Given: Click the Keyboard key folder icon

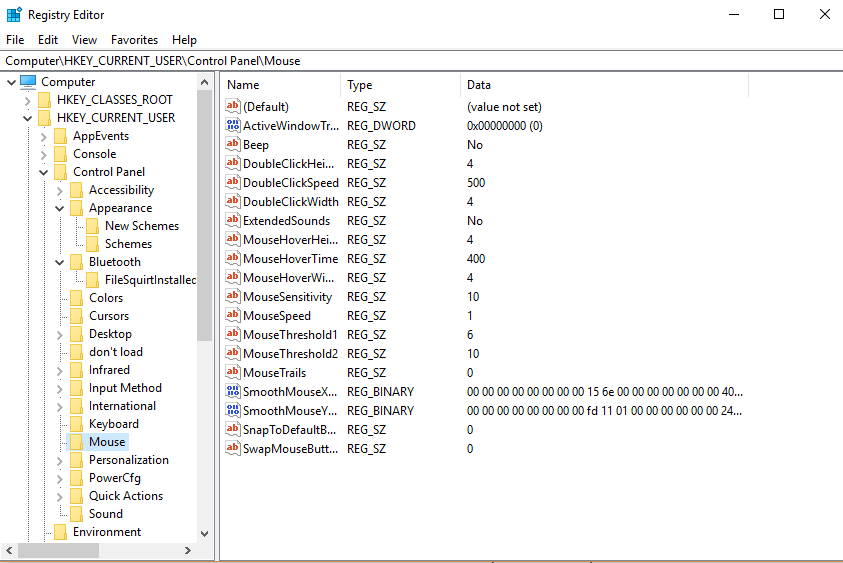Looking at the screenshot, I should click(x=76, y=424).
